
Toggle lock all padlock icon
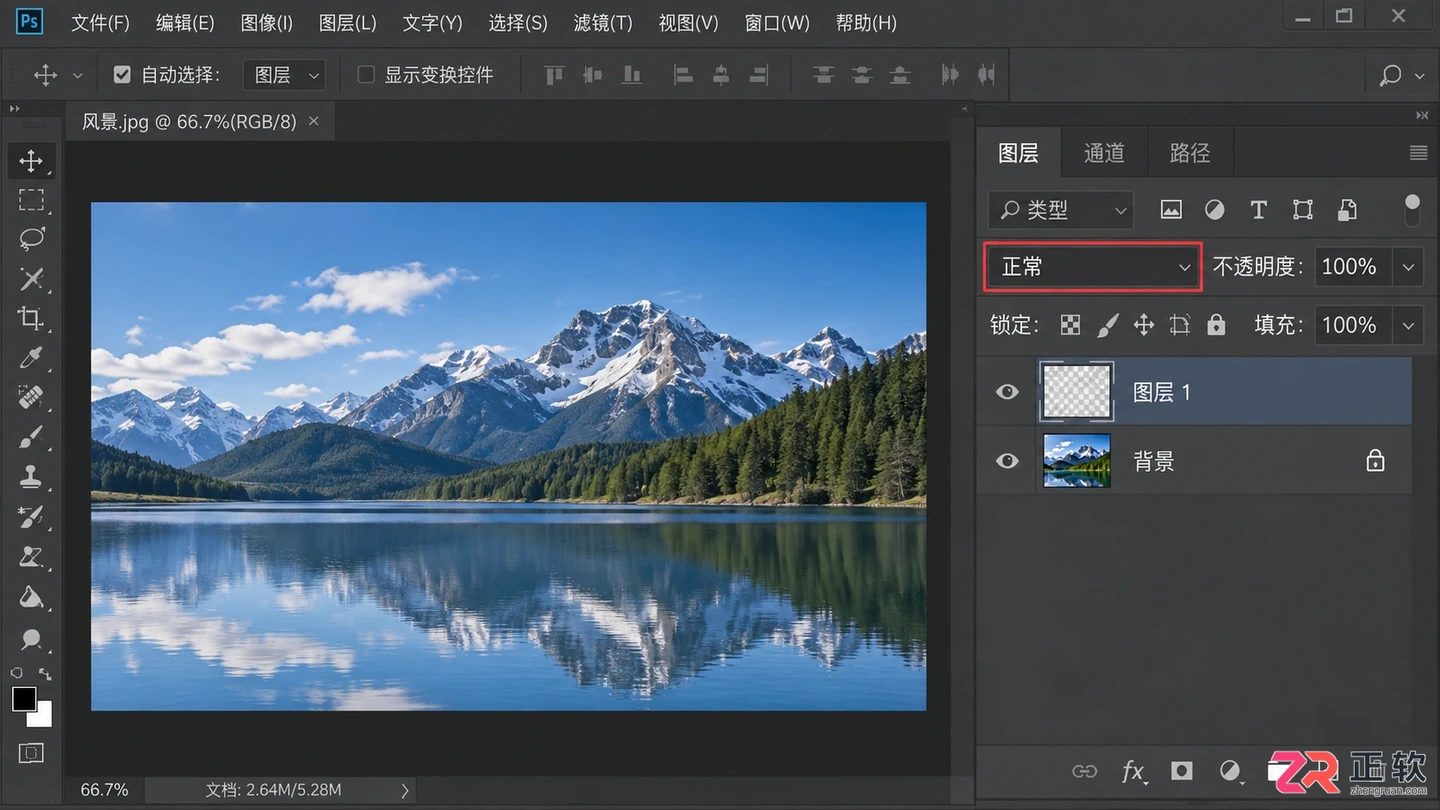click(1216, 325)
